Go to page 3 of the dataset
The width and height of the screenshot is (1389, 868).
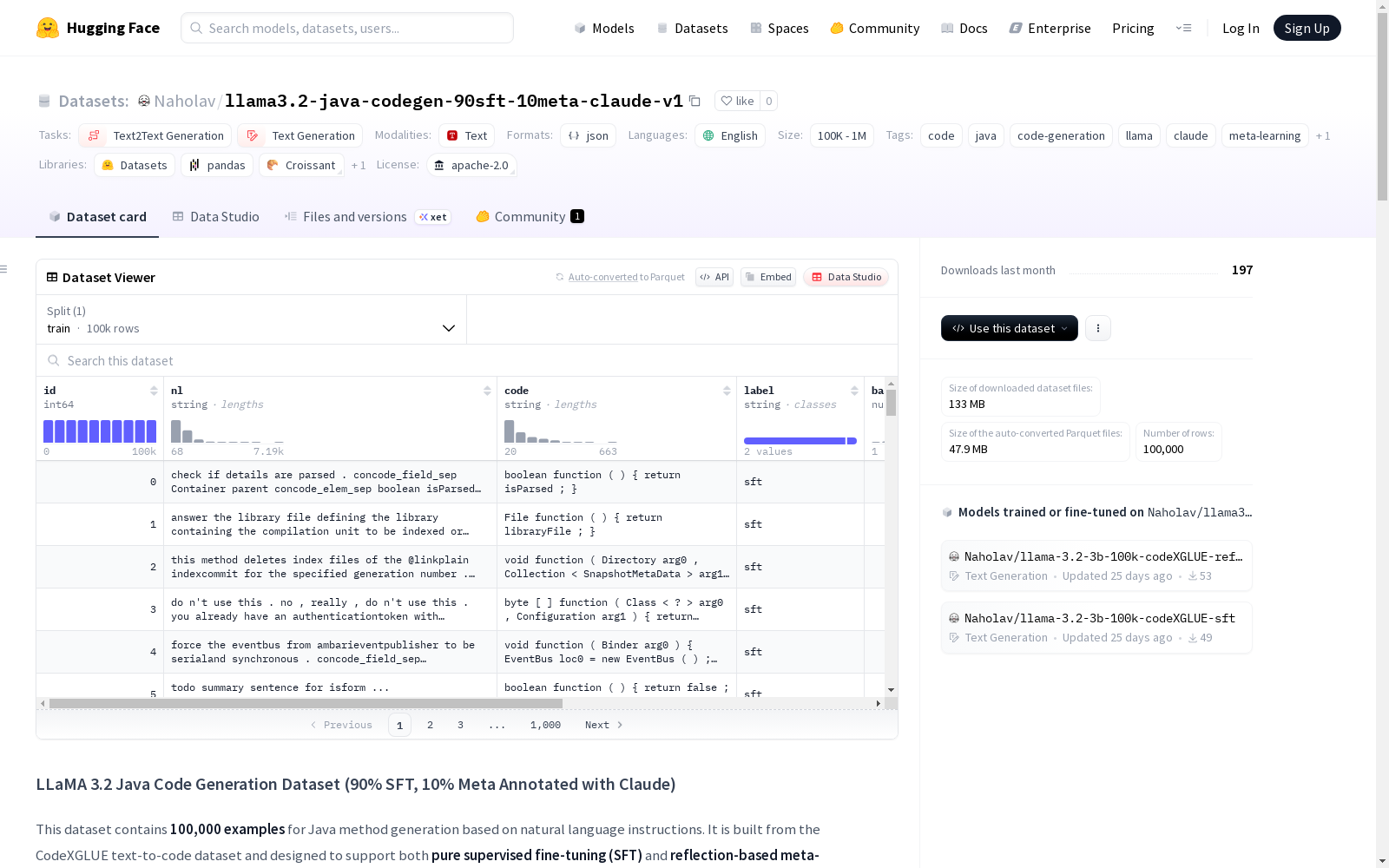click(460, 725)
